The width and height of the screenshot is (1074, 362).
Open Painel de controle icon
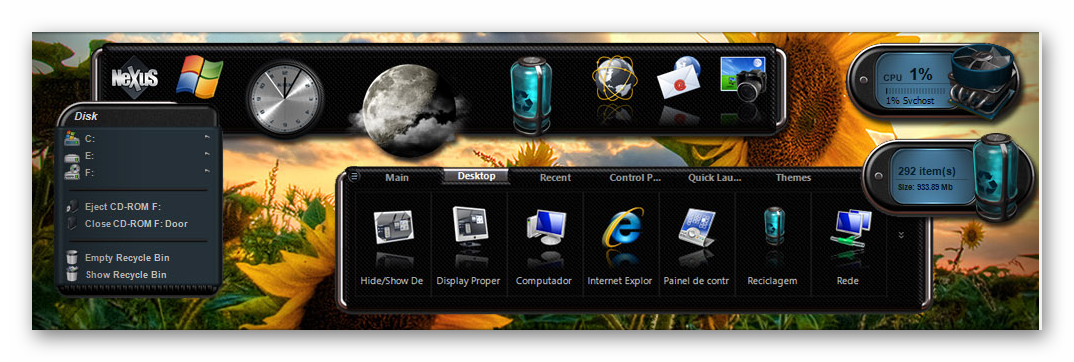point(697,227)
